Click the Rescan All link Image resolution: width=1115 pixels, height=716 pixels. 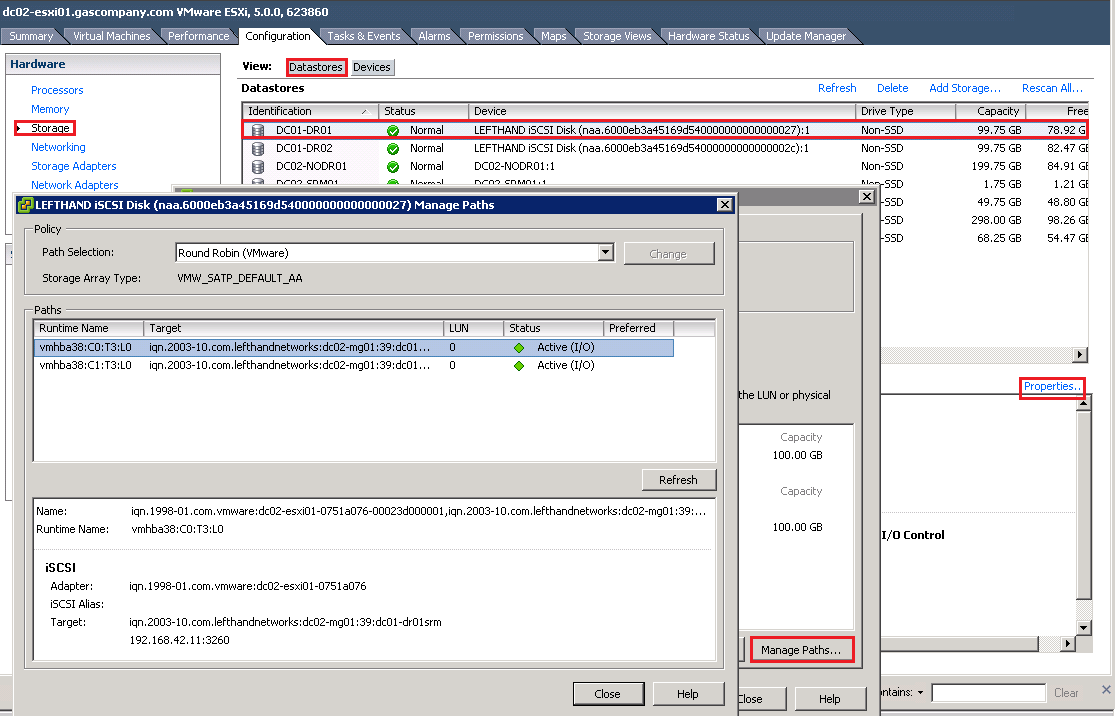pyautogui.click(x=1052, y=88)
